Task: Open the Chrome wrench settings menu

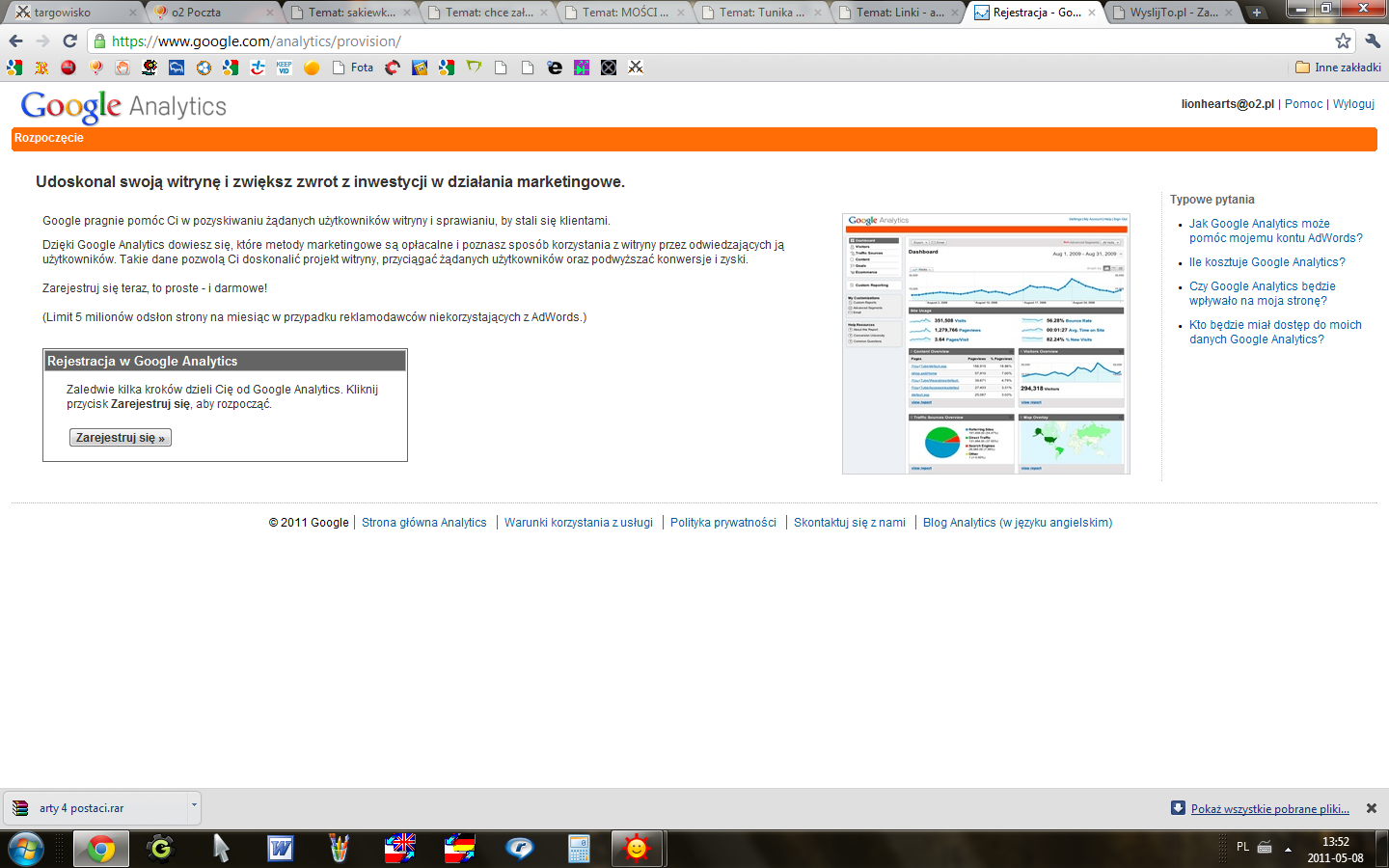Action: click(x=1373, y=41)
